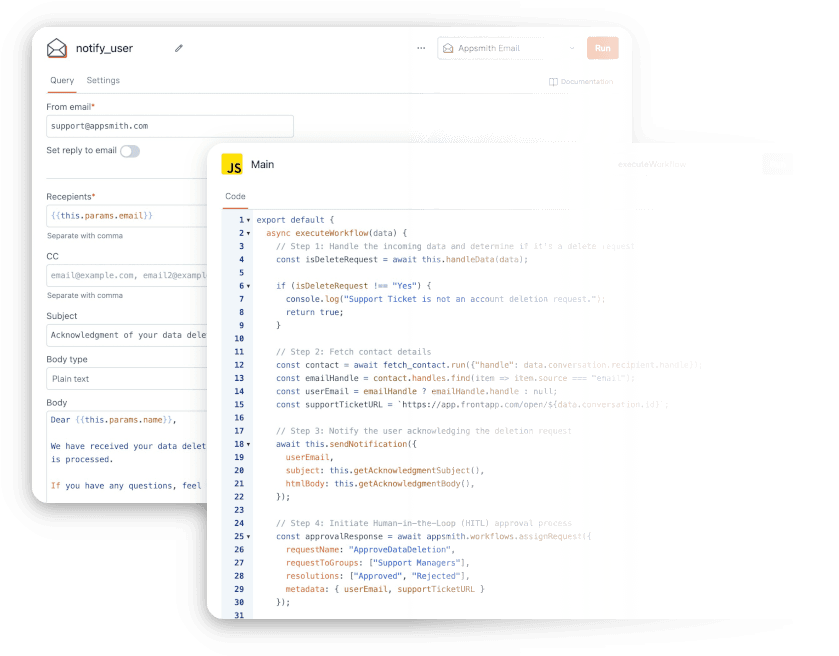Viewport: 839px width, 656px height.
Task: Switch to the Settings tab
Action: [x=104, y=81]
